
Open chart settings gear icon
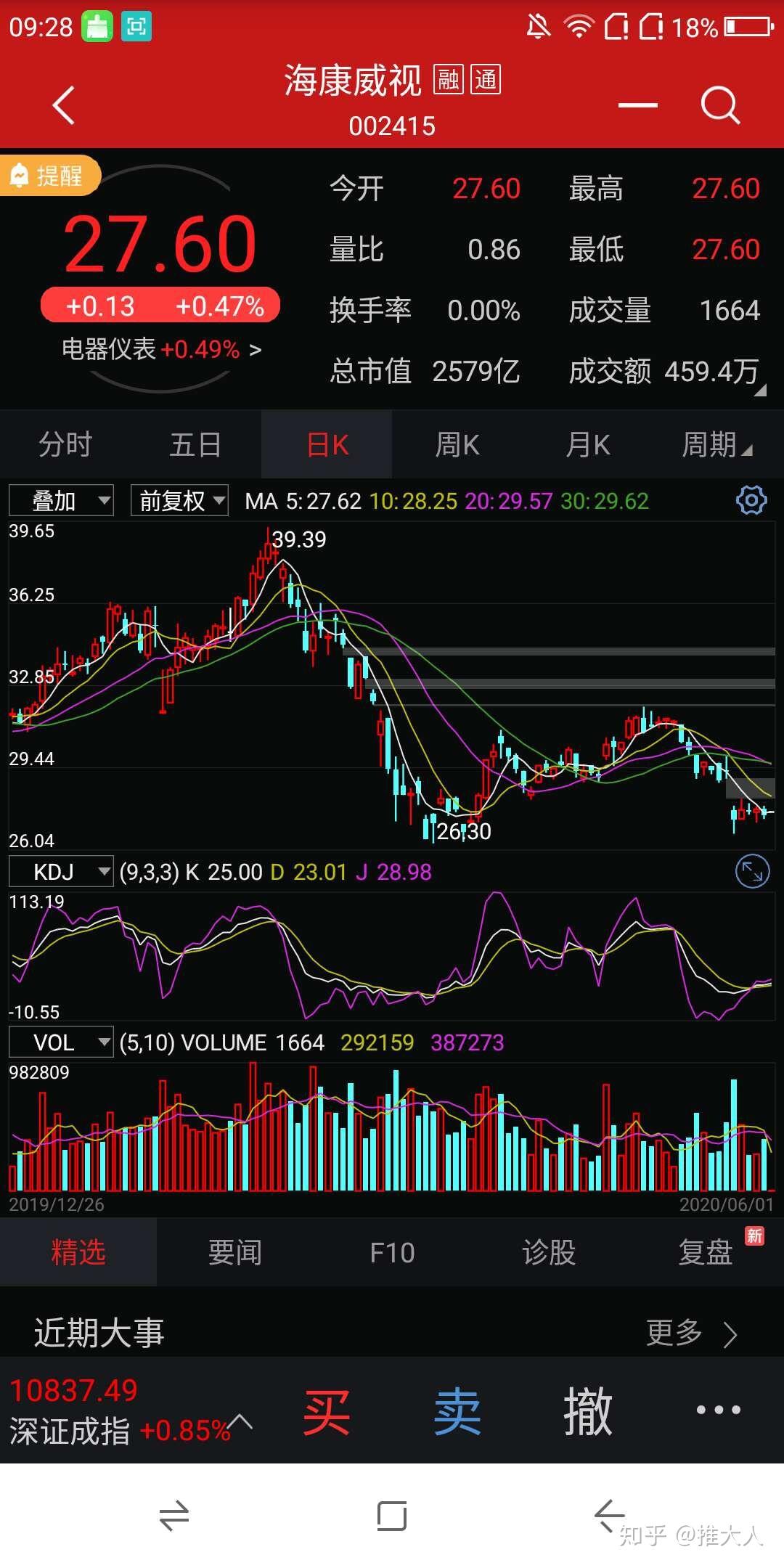click(x=751, y=500)
